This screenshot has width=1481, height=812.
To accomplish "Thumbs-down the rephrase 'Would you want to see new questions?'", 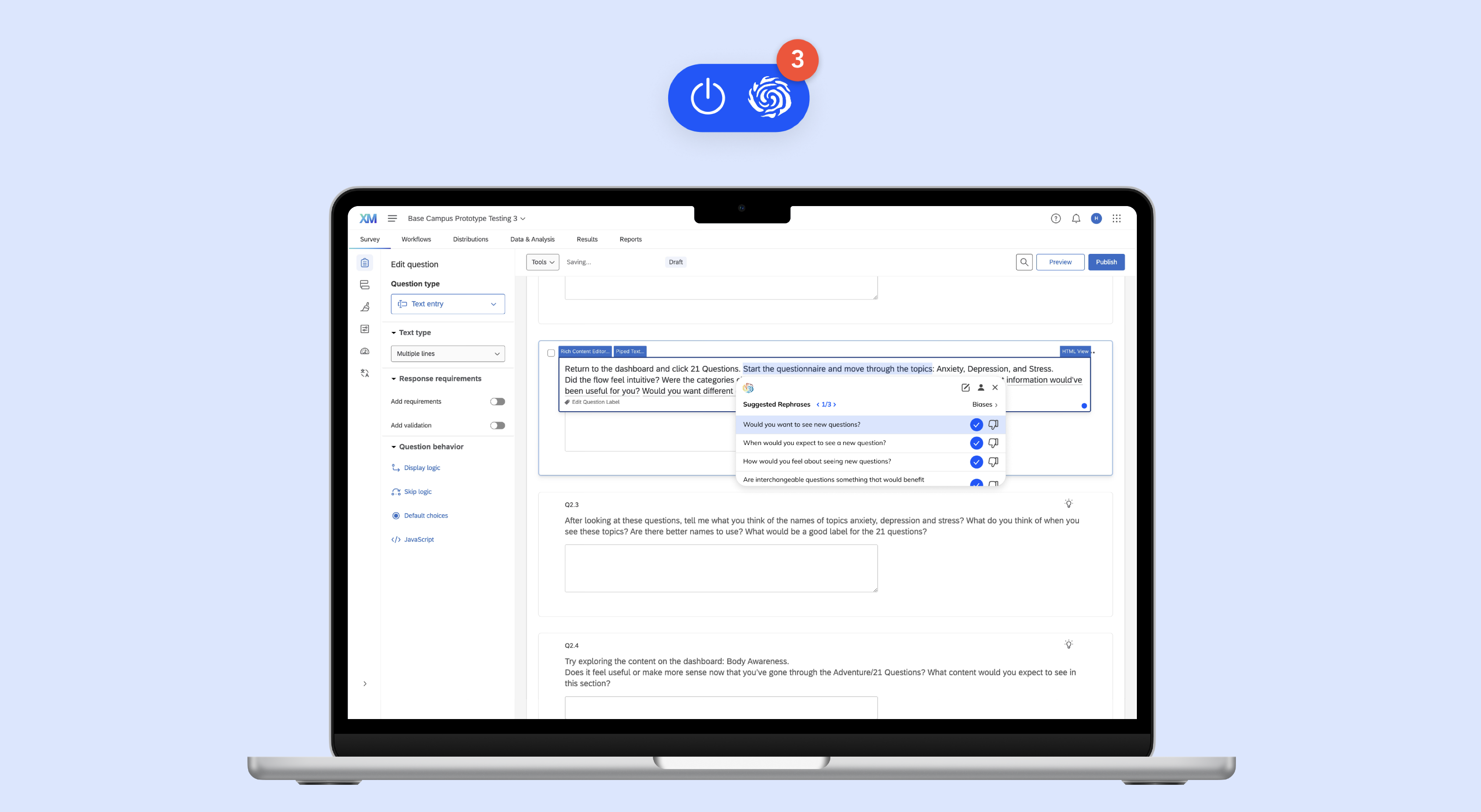I will (x=993, y=424).
